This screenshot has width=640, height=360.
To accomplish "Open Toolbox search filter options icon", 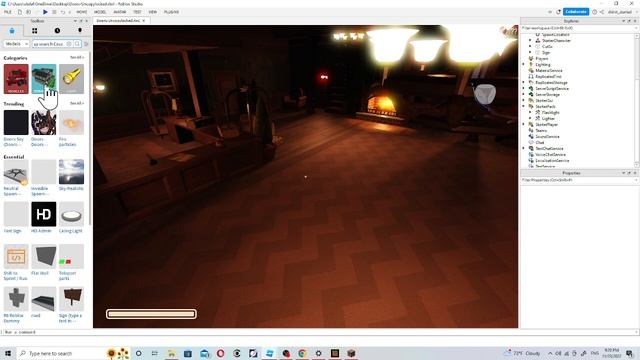I will pyautogui.click(x=86, y=44).
